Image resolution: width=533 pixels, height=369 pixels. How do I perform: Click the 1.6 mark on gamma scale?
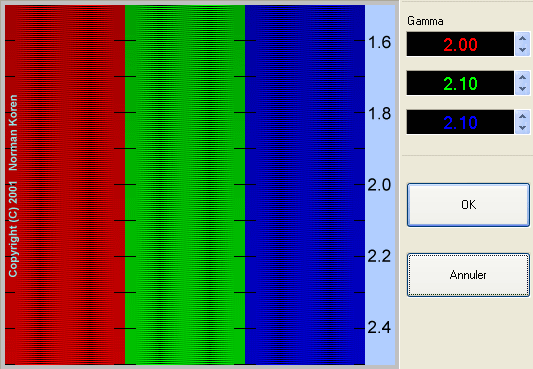tap(379, 42)
